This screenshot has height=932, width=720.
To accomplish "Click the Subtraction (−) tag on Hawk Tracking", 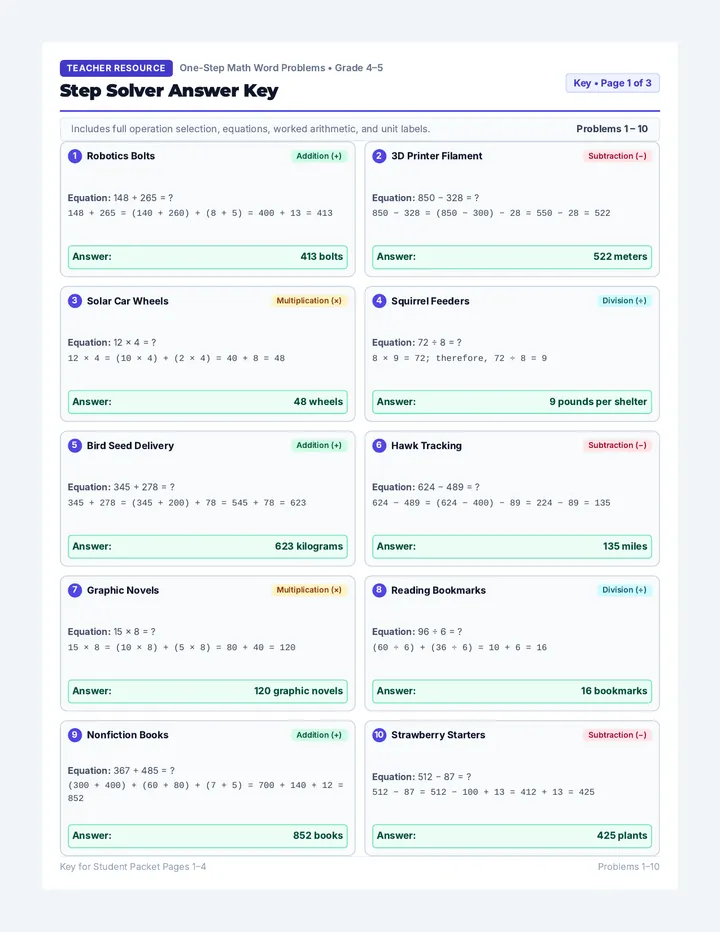I will click(x=617, y=445).
